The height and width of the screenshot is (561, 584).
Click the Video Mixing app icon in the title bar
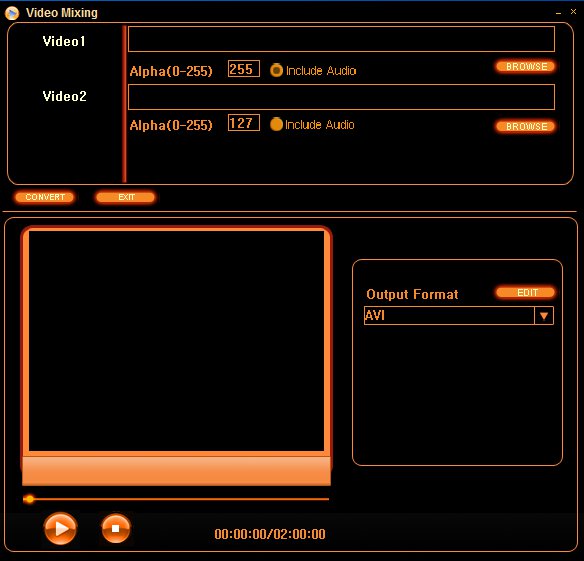[12, 13]
